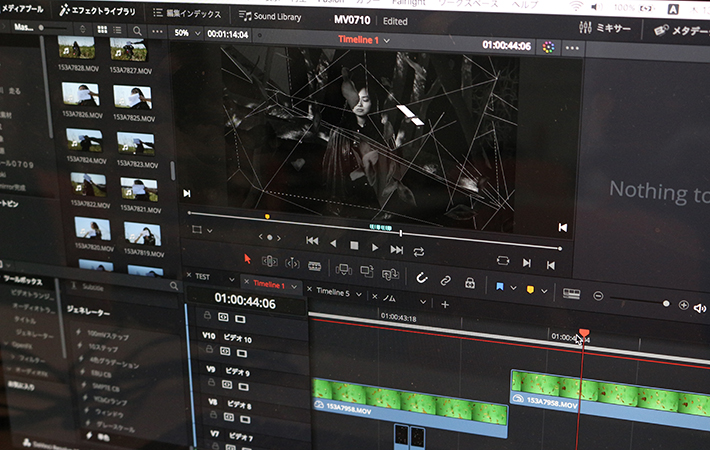This screenshot has height=450, width=710.
Task: Click the blue Flag icon
Action: [x=499, y=288]
